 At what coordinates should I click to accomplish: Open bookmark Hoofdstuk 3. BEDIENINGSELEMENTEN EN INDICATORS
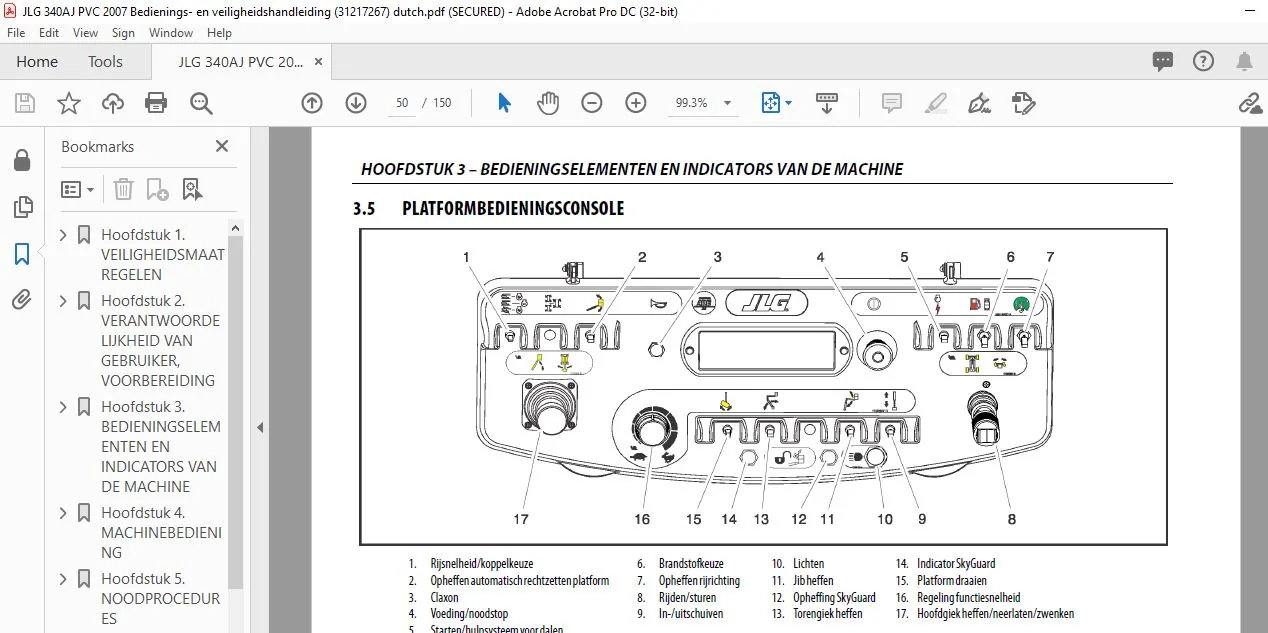(161, 446)
